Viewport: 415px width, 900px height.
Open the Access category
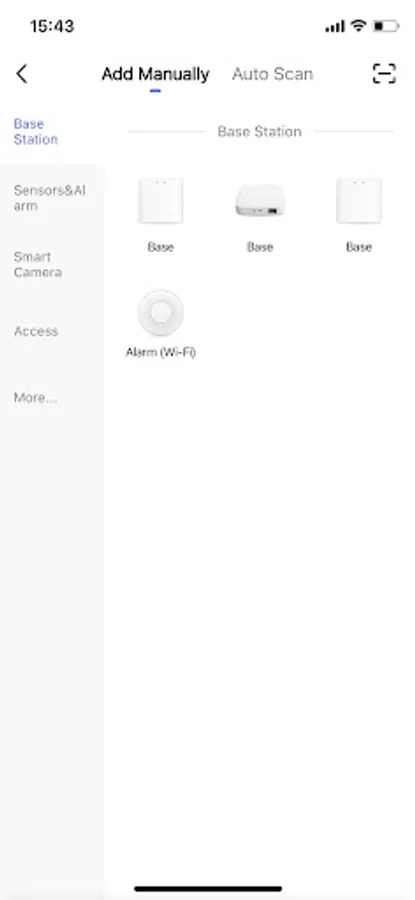point(36,331)
